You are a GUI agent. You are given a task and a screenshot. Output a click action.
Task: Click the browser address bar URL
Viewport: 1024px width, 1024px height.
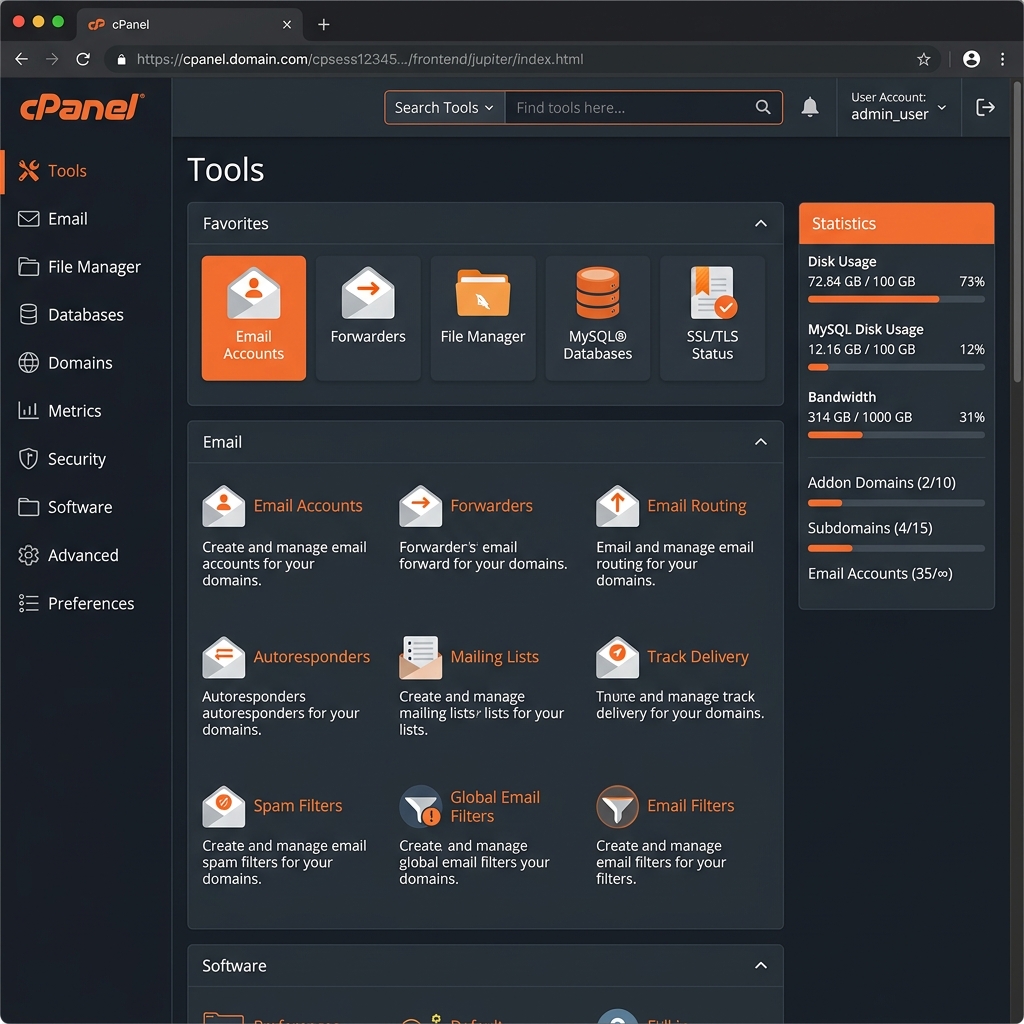click(x=360, y=59)
